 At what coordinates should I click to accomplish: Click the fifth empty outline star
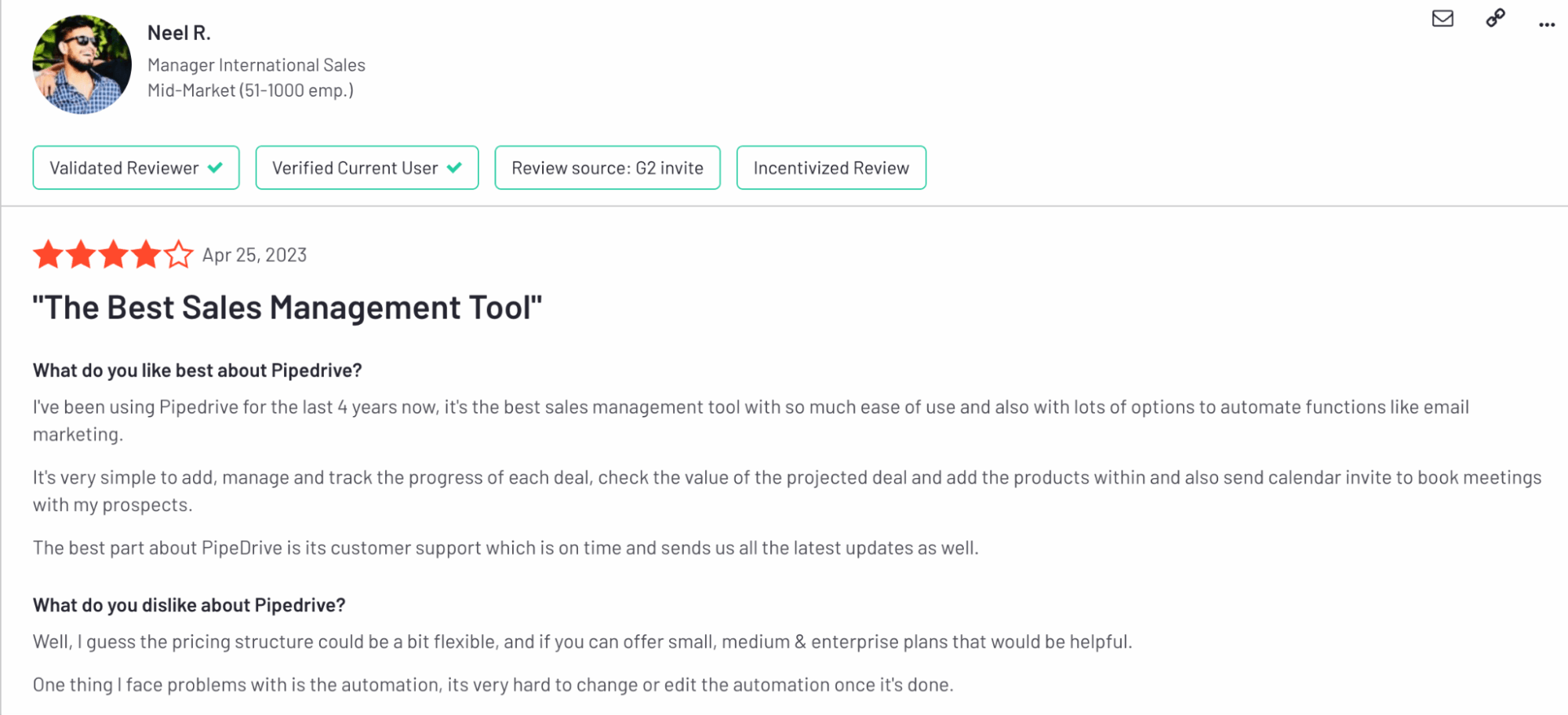[179, 254]
